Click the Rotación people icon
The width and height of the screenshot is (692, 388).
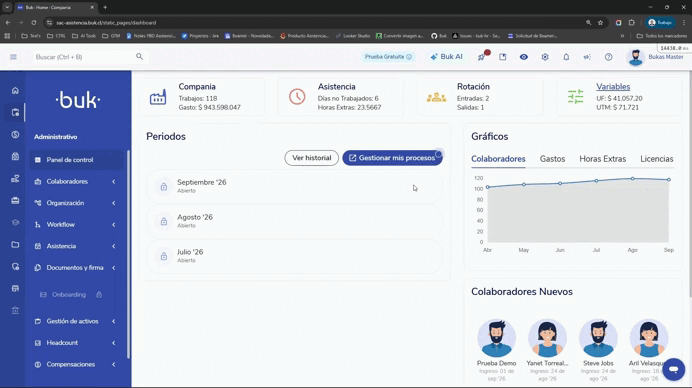click(x=436, y=97)
